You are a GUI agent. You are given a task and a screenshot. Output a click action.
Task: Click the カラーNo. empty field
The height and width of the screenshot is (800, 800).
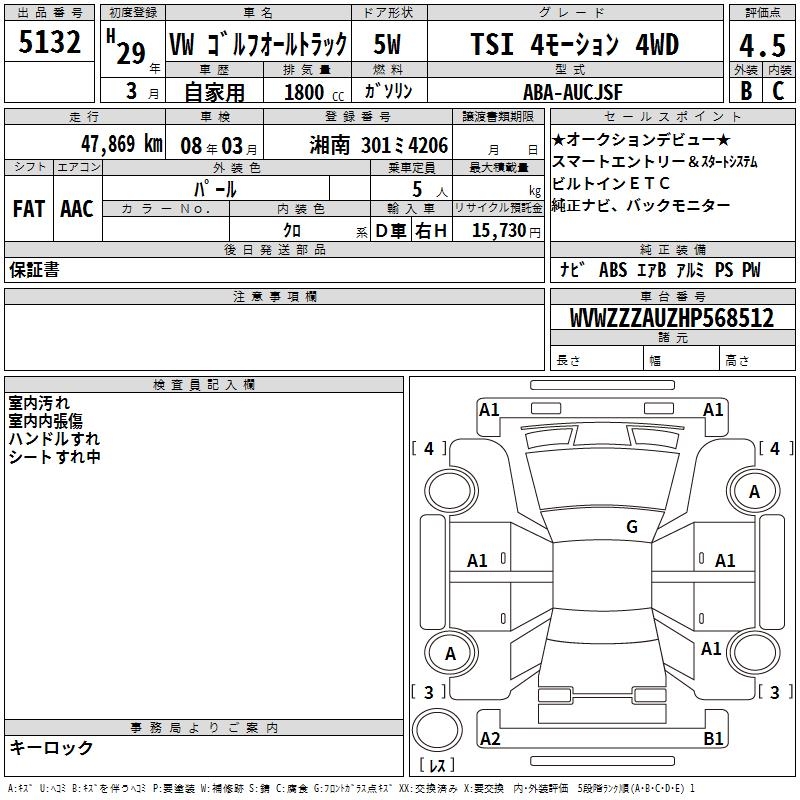166,229
